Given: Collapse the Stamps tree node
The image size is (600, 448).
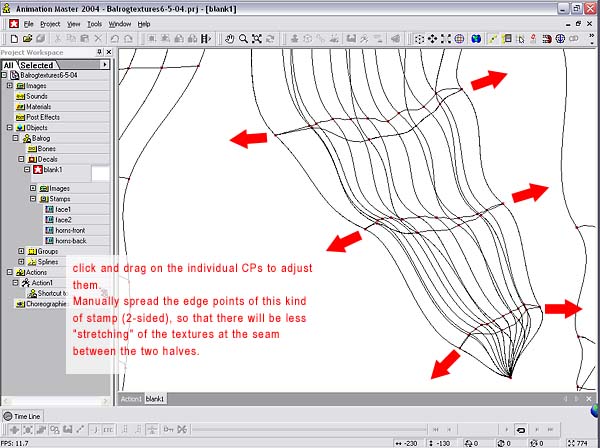Looking at the screenshot, I should pyautogui.click(x=33, y=199).
